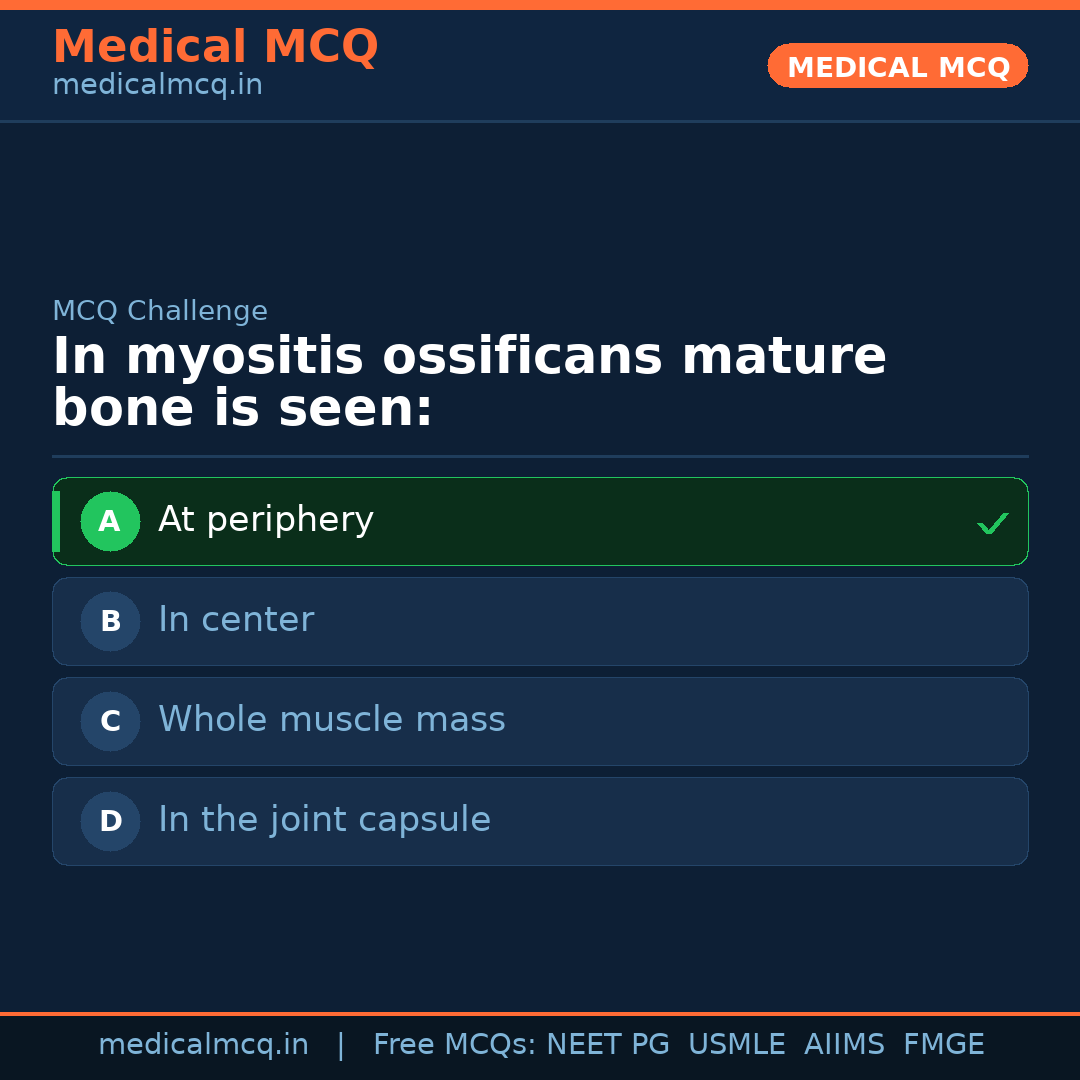The height and width of the screenshot is (1080, 1080).
Task: Switch to the NEET PG section
Action: tap(607, 1043)
